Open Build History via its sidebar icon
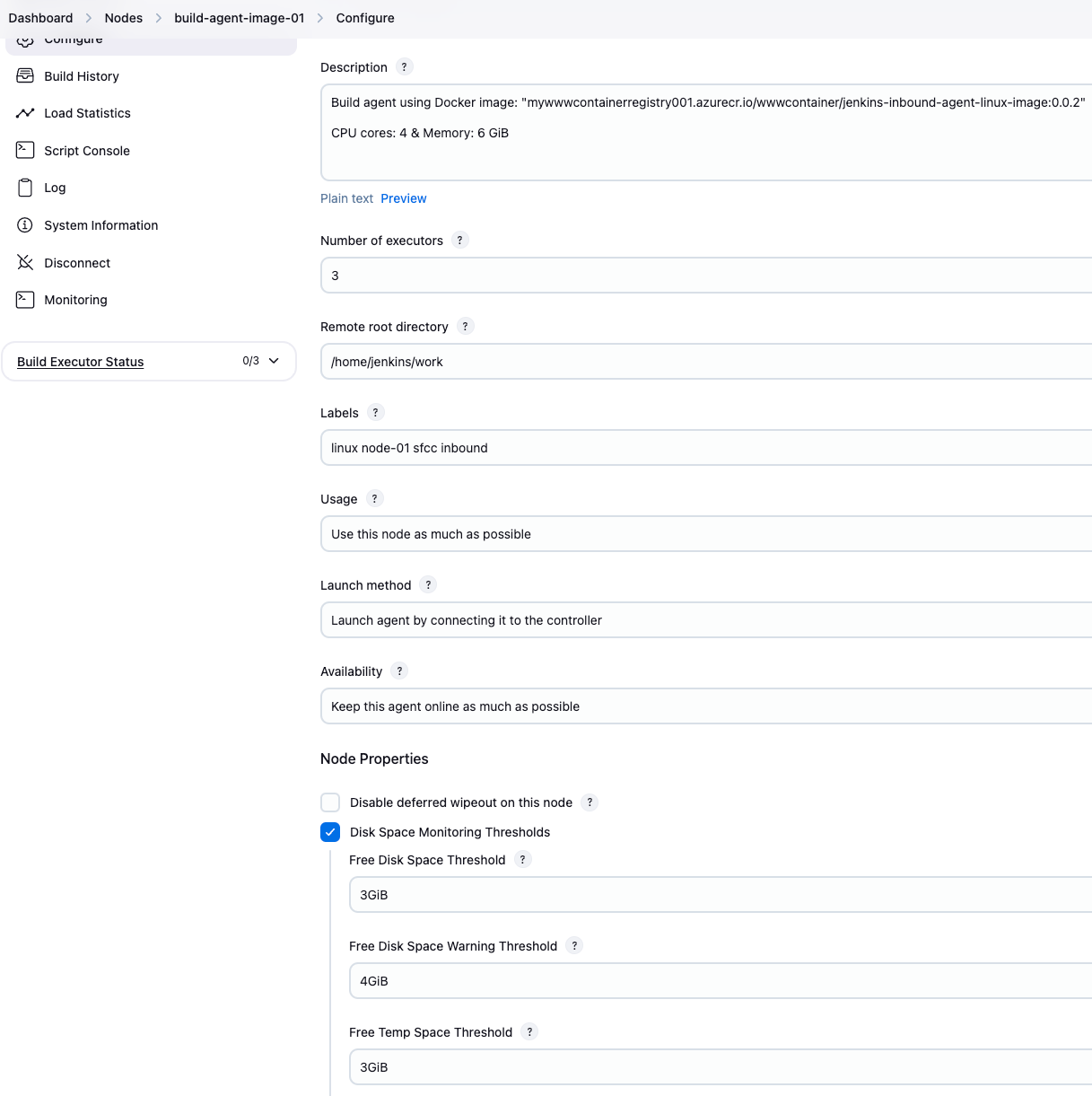This screenshot has height=1096, width=1092. (25, 76)
